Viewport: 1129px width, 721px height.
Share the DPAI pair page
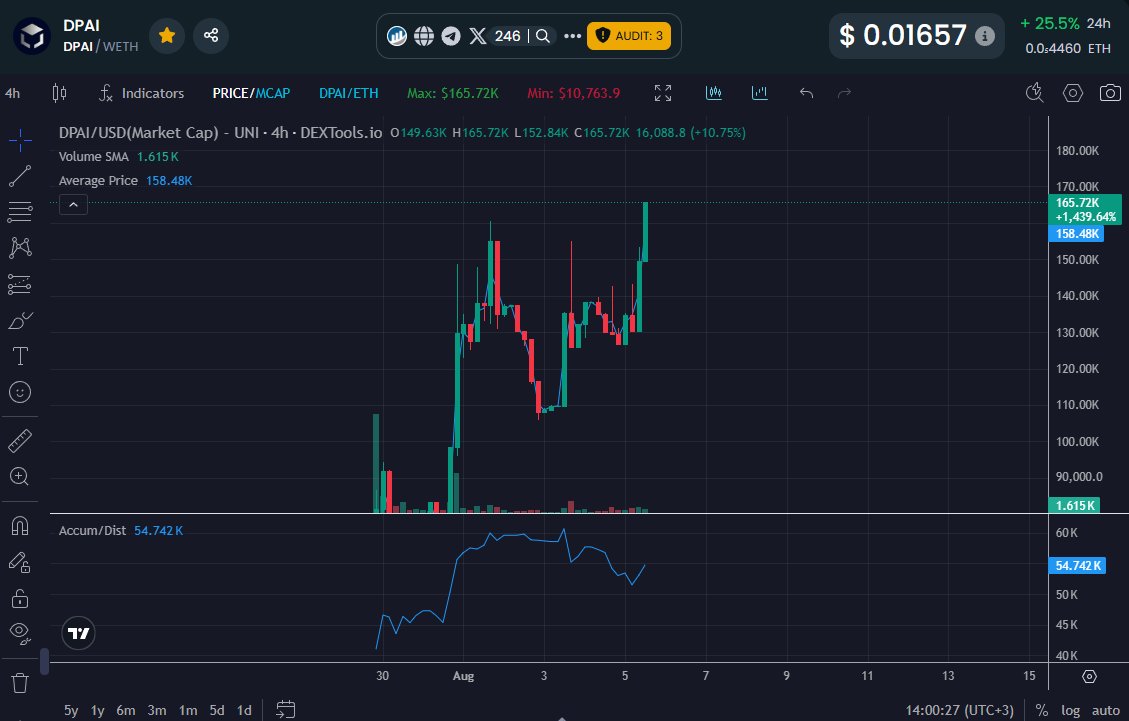pos(211,35)
